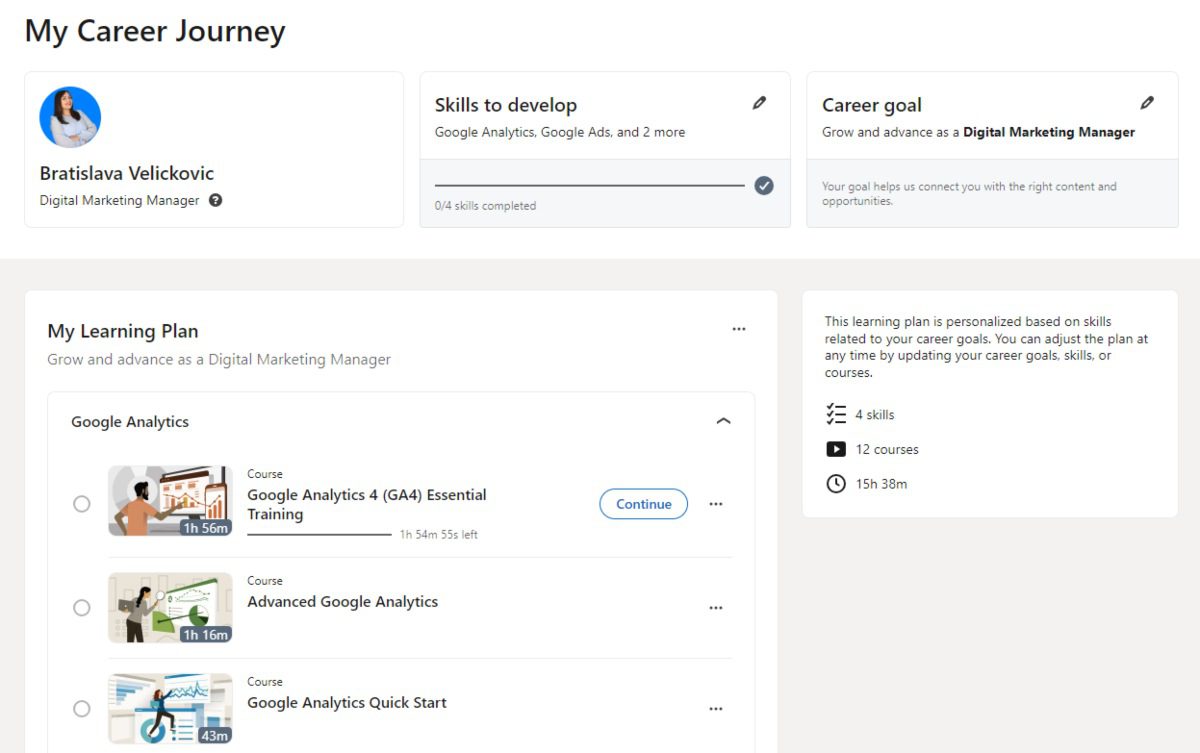Image resolution: width=1200 pixels, height=753 pixels.
Task: Mark Advanced Google Analytics course complete
Action: 82,607
